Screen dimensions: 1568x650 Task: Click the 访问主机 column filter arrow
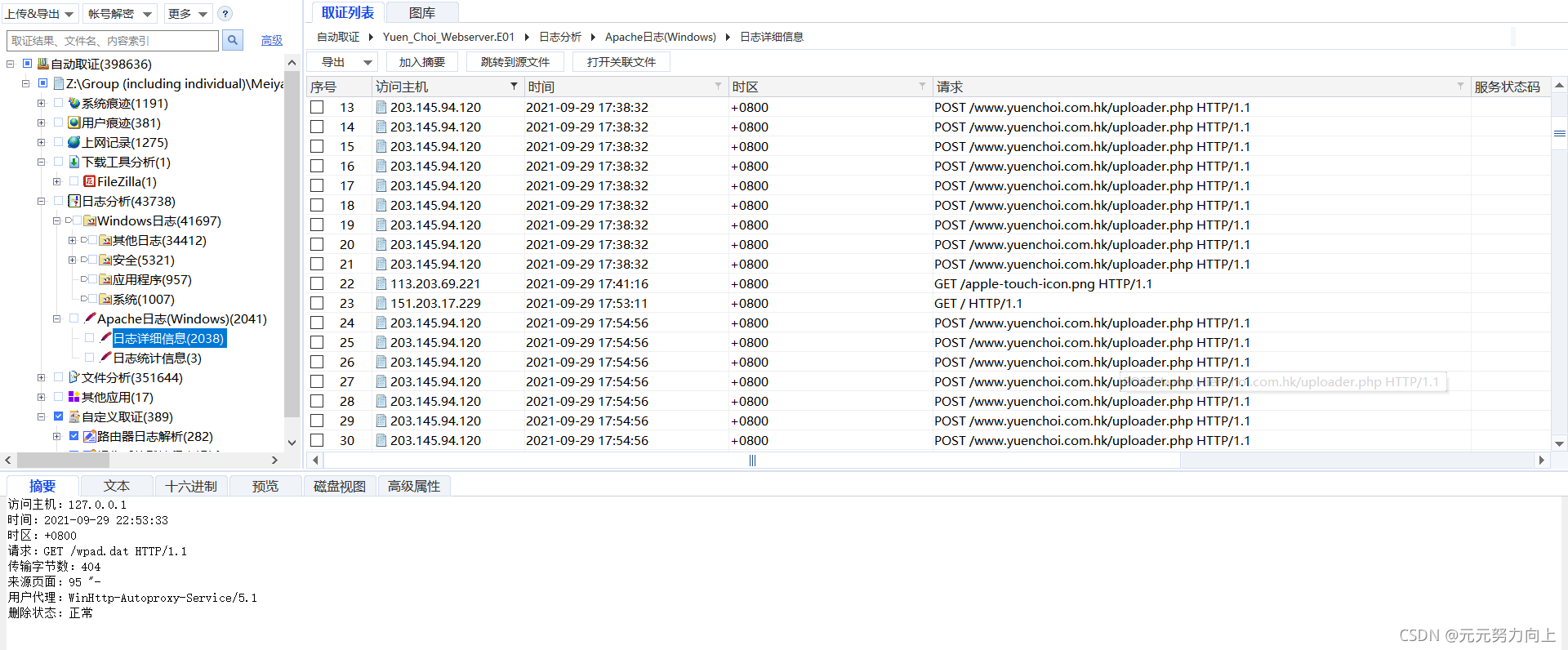(514, 86)
